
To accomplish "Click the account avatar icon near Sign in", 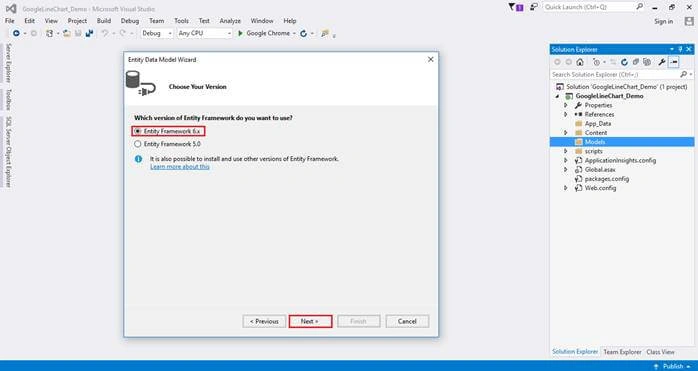I will 689,21.
